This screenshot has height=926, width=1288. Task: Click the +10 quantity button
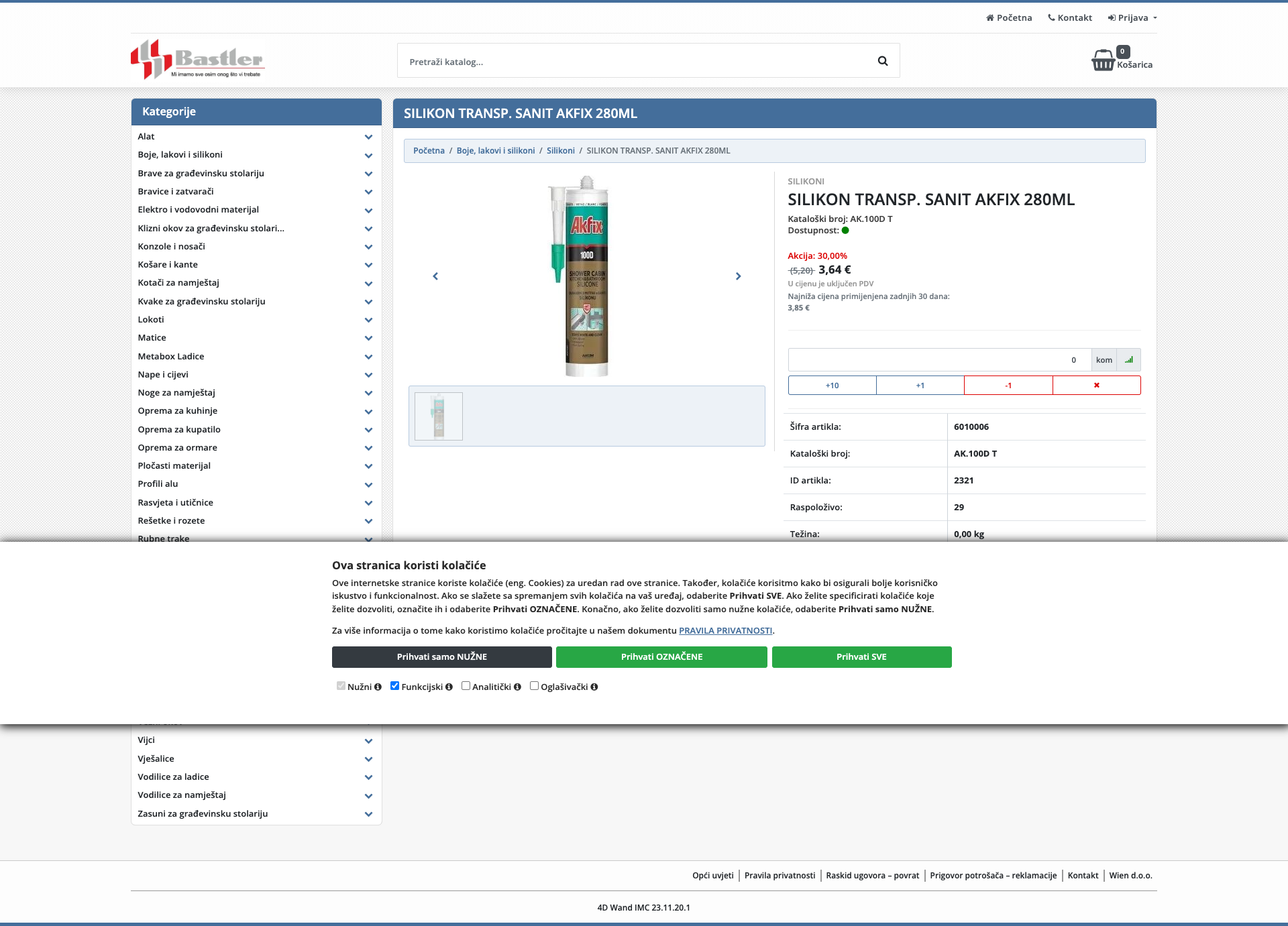click(x=833, y=386)
